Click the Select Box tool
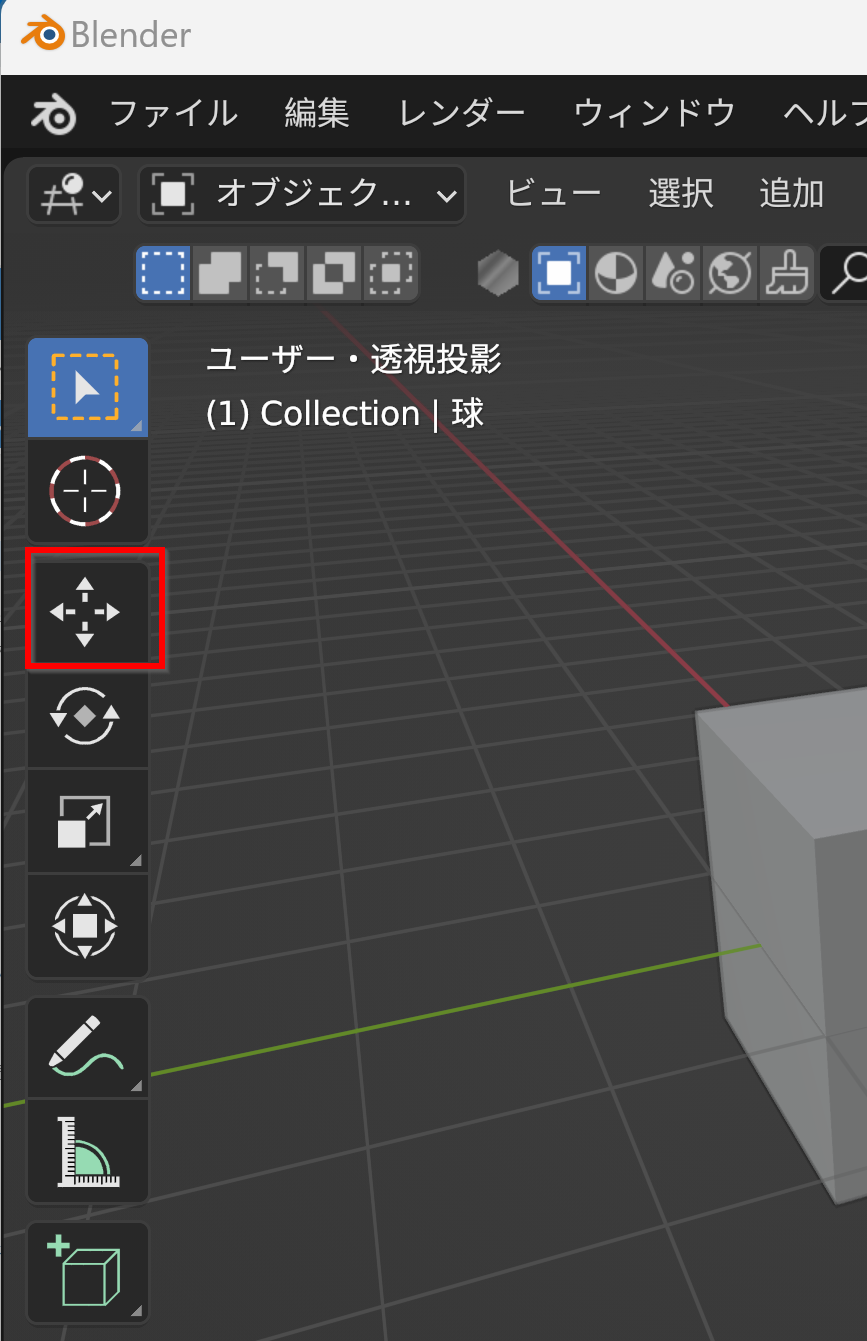The width and height of the screenshot is (867, 1341). (x=86, y=387)
